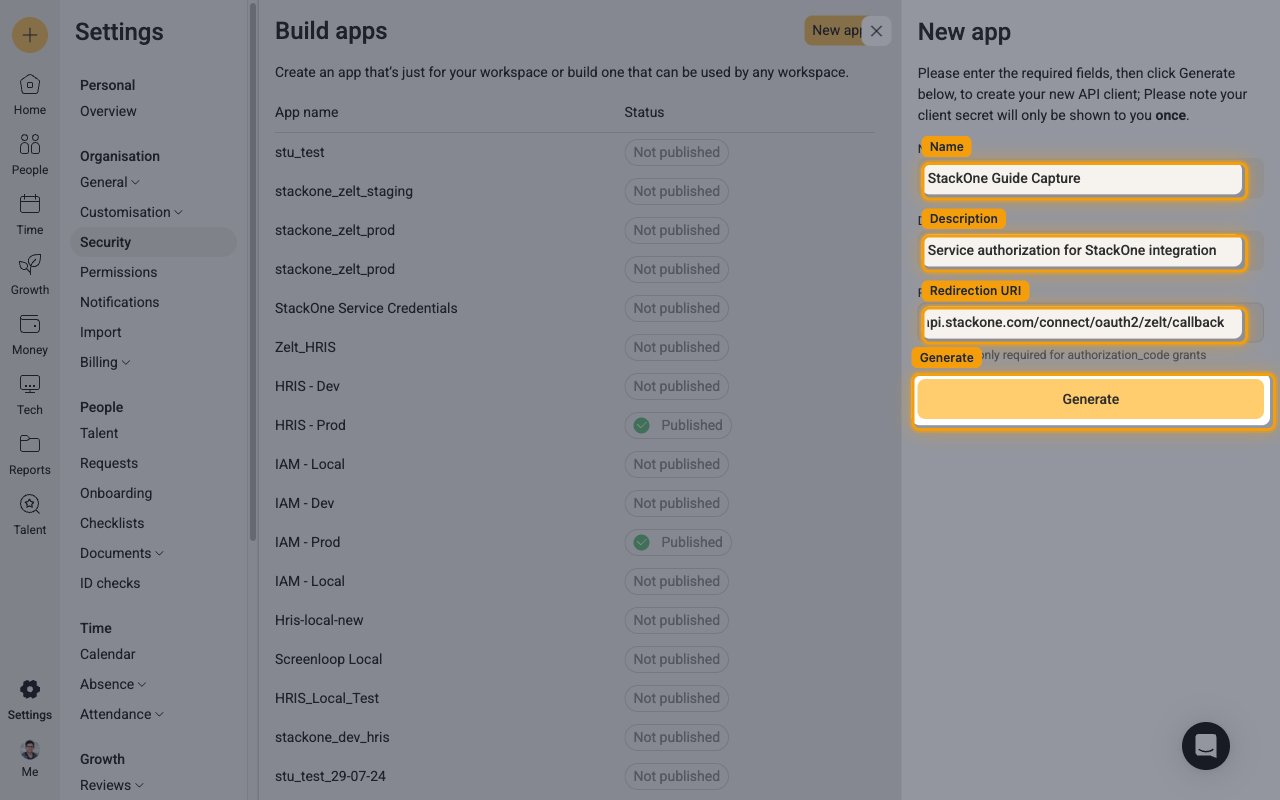
Task: Open Notifications settings
Action: [119, 302]
